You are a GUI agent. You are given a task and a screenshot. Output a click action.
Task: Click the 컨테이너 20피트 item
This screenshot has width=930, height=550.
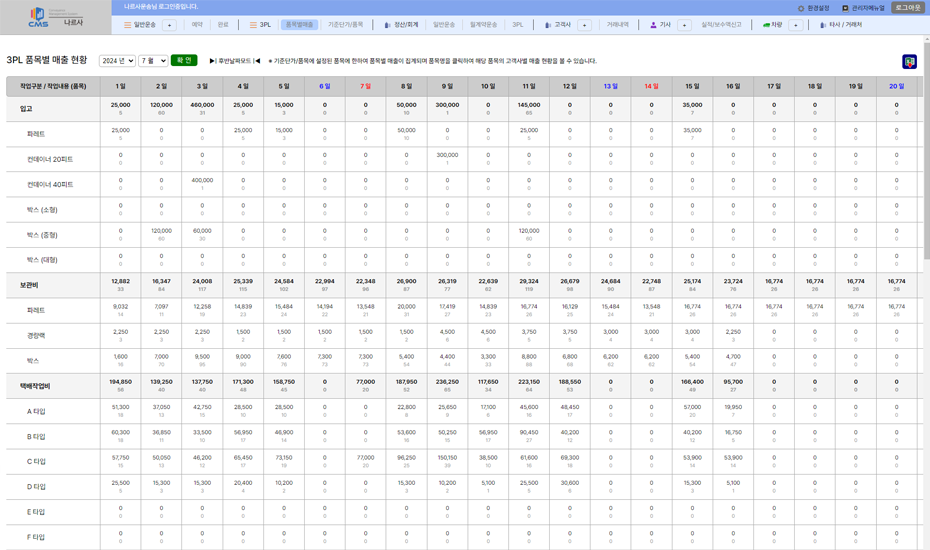point(50,160)
